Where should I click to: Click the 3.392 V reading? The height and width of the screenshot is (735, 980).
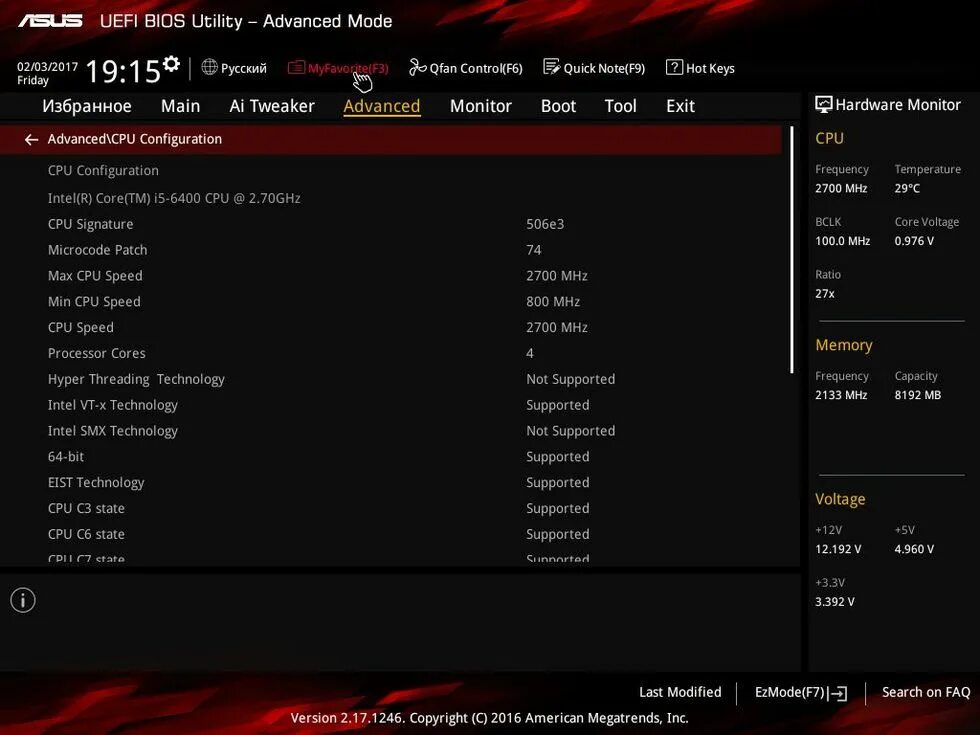click(x=834, y=601)
